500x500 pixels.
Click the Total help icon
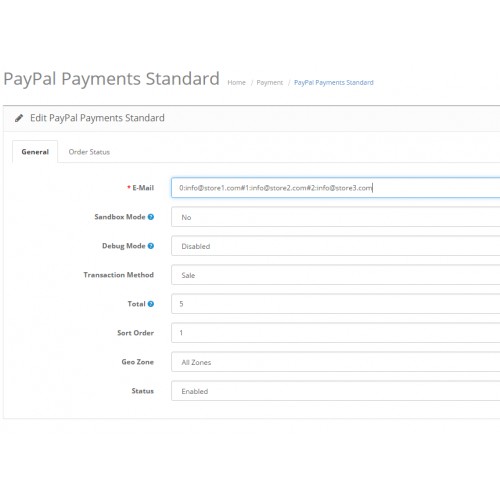click(x=151, y=304)
